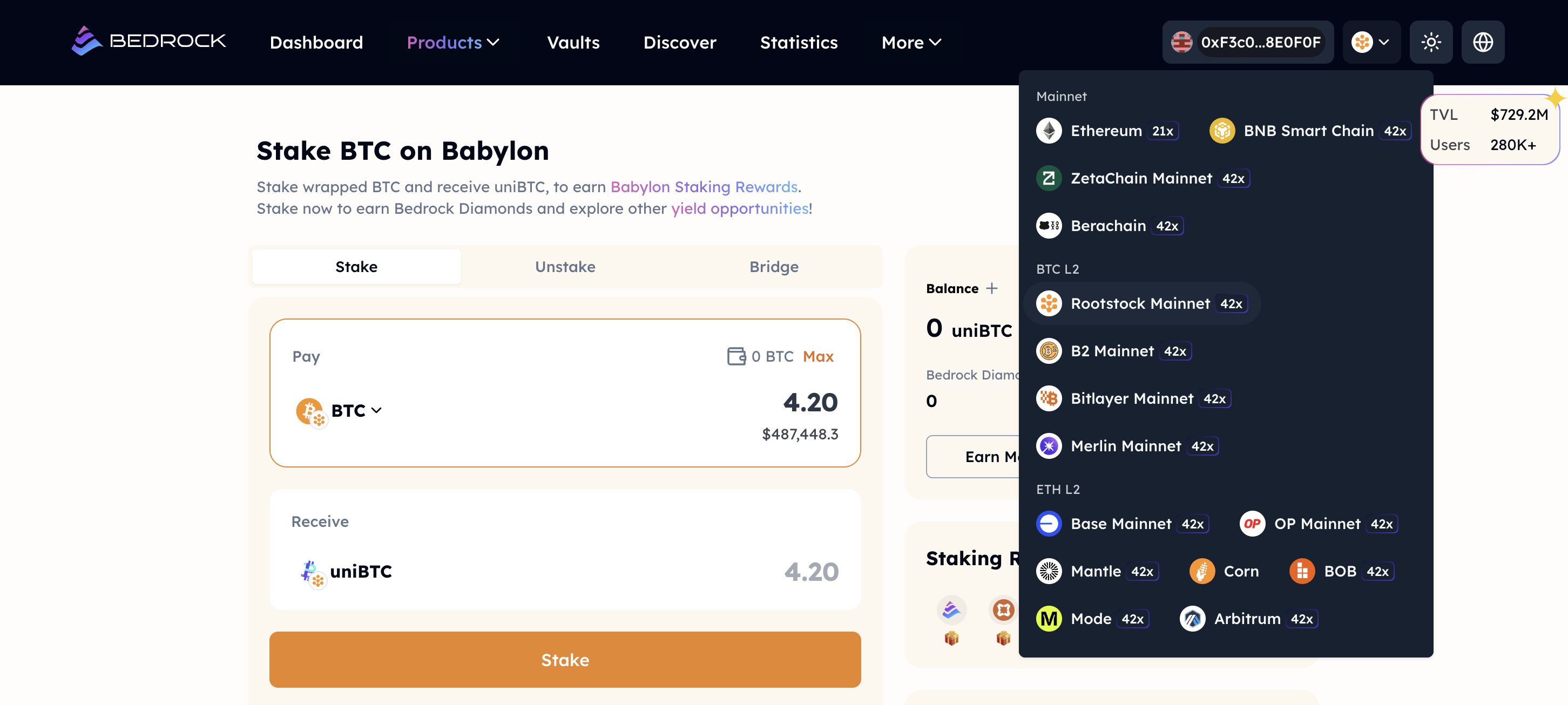Open Babylon Staking Rewards link
This screenshot has width=1568, height=705.
point(704,187)
